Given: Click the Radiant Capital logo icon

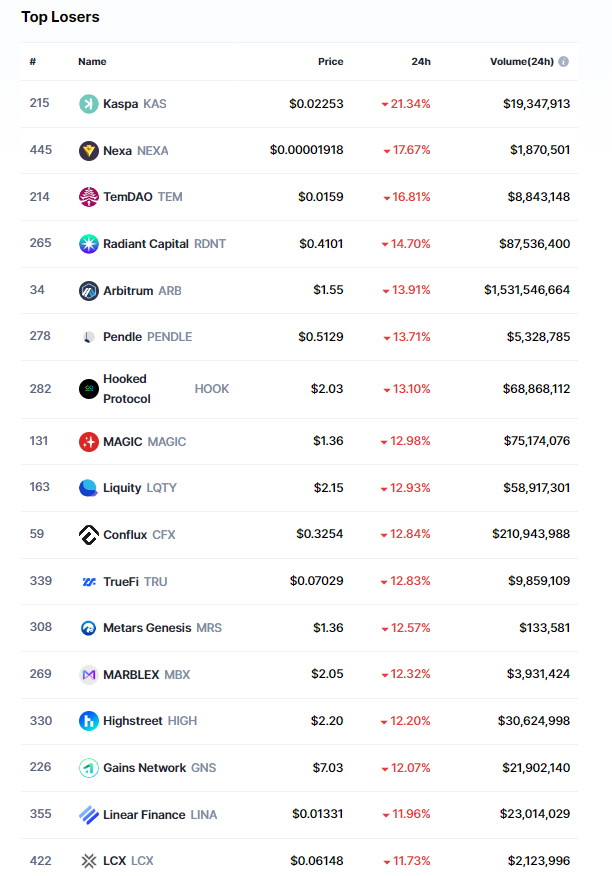Looking at the screenshot, I should (89, 244).
